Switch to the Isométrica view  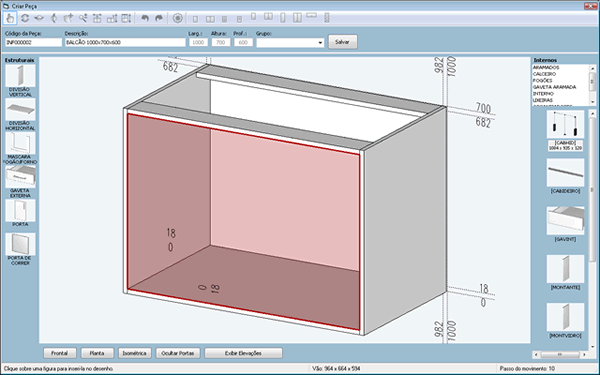[x=134, y=353]
